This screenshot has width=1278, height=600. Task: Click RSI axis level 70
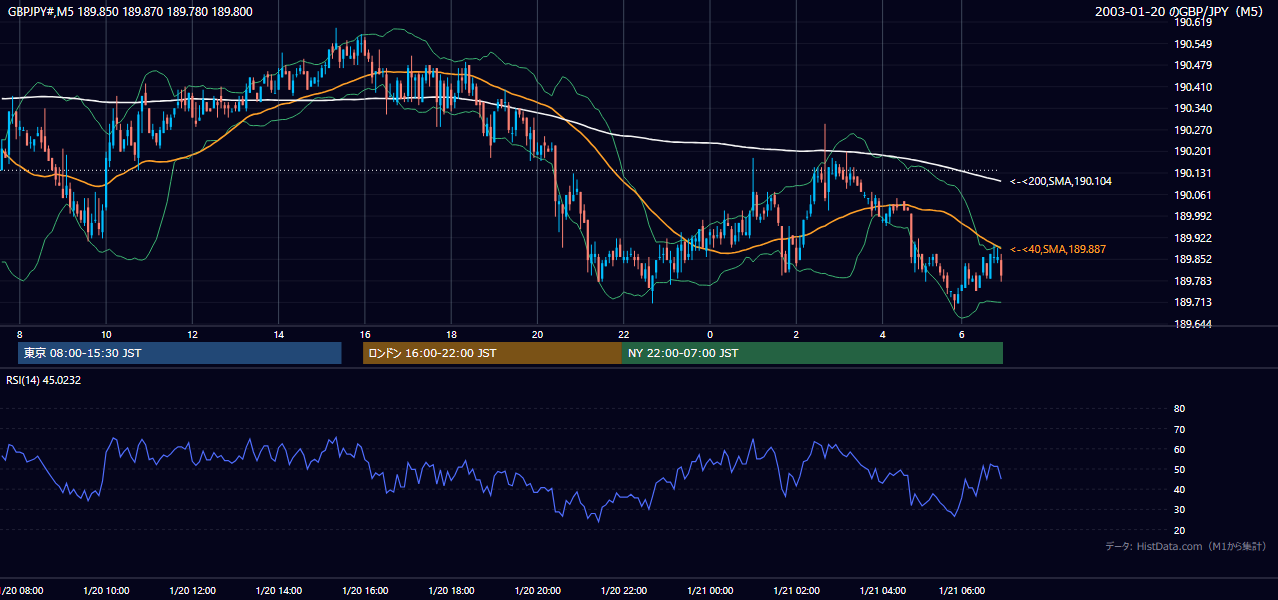click(x=1180, y=429)
